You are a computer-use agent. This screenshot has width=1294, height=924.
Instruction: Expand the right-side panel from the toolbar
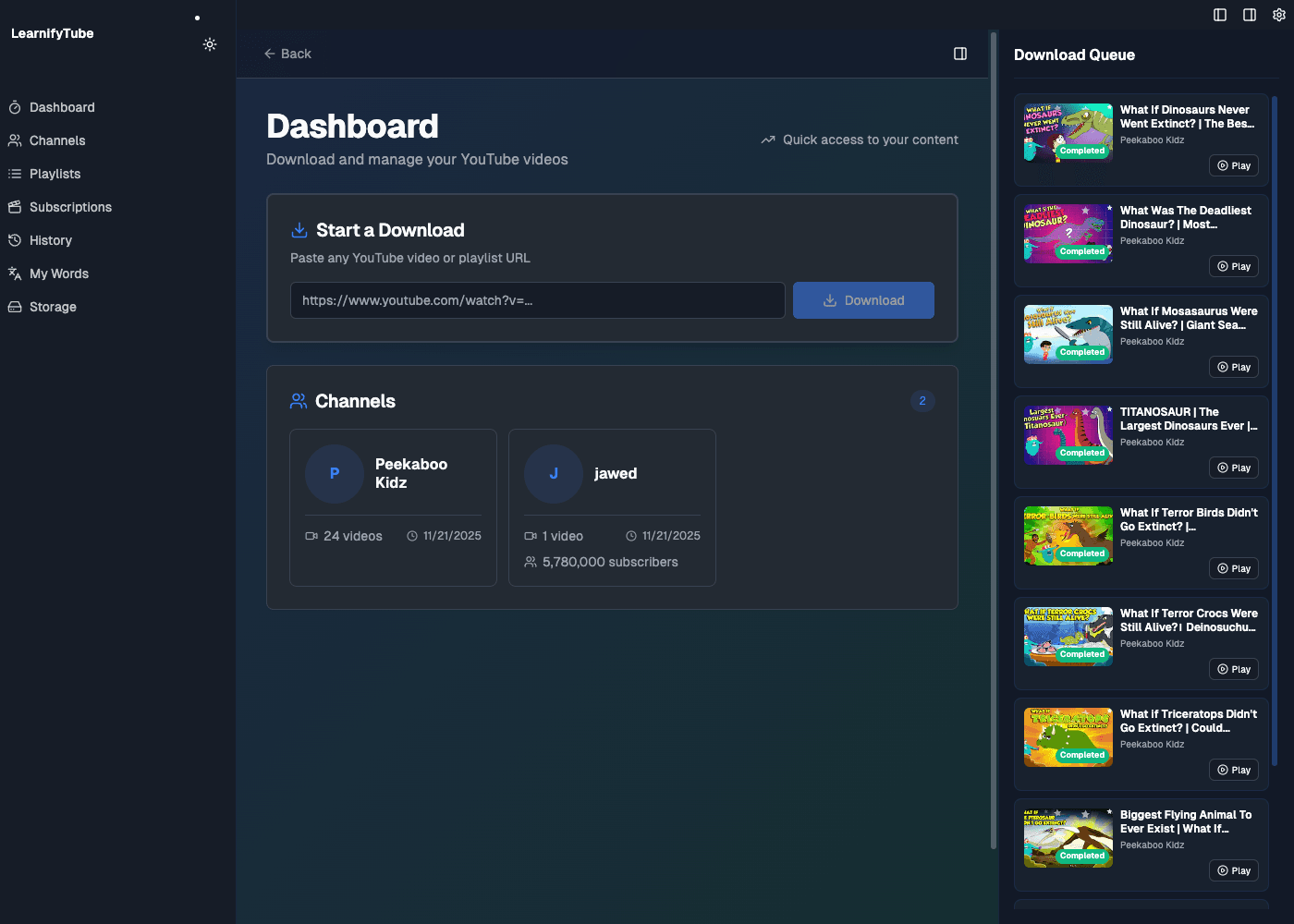[1249, 15]
